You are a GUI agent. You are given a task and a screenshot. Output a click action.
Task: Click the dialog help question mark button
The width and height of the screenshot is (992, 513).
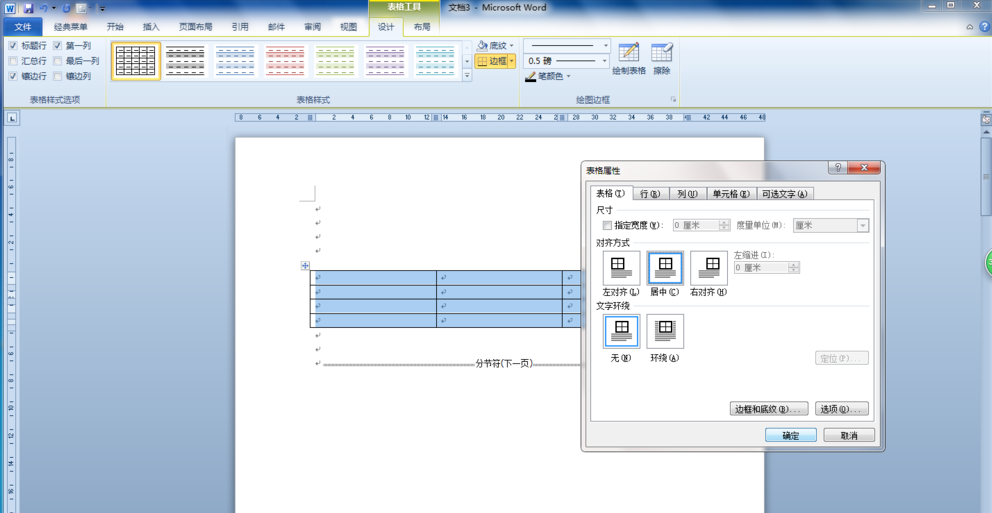tap(838, 168)
